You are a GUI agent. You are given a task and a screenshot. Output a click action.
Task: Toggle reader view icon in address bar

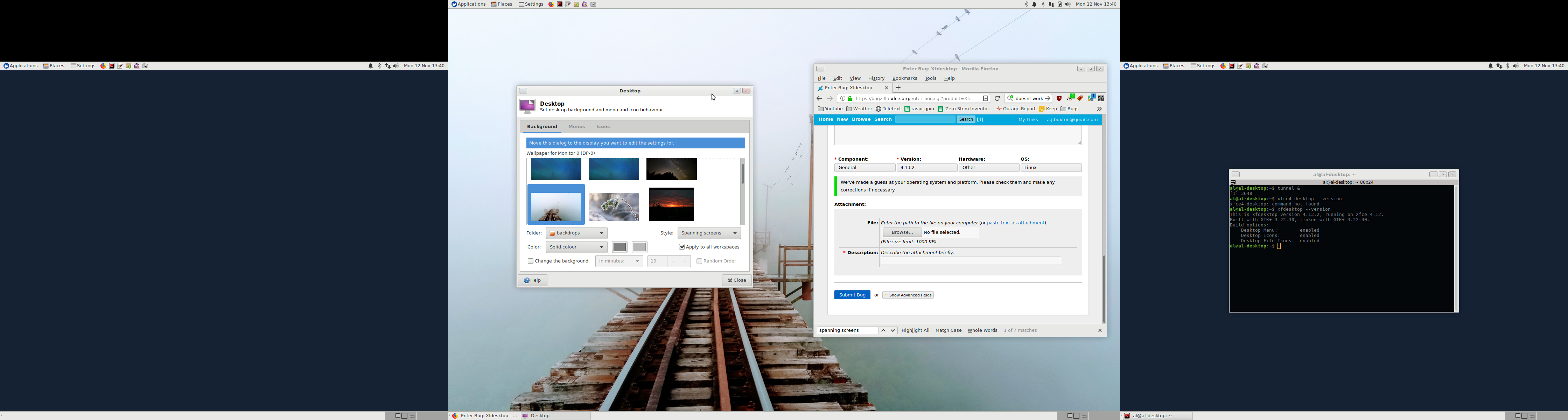[x=986, y=99]
